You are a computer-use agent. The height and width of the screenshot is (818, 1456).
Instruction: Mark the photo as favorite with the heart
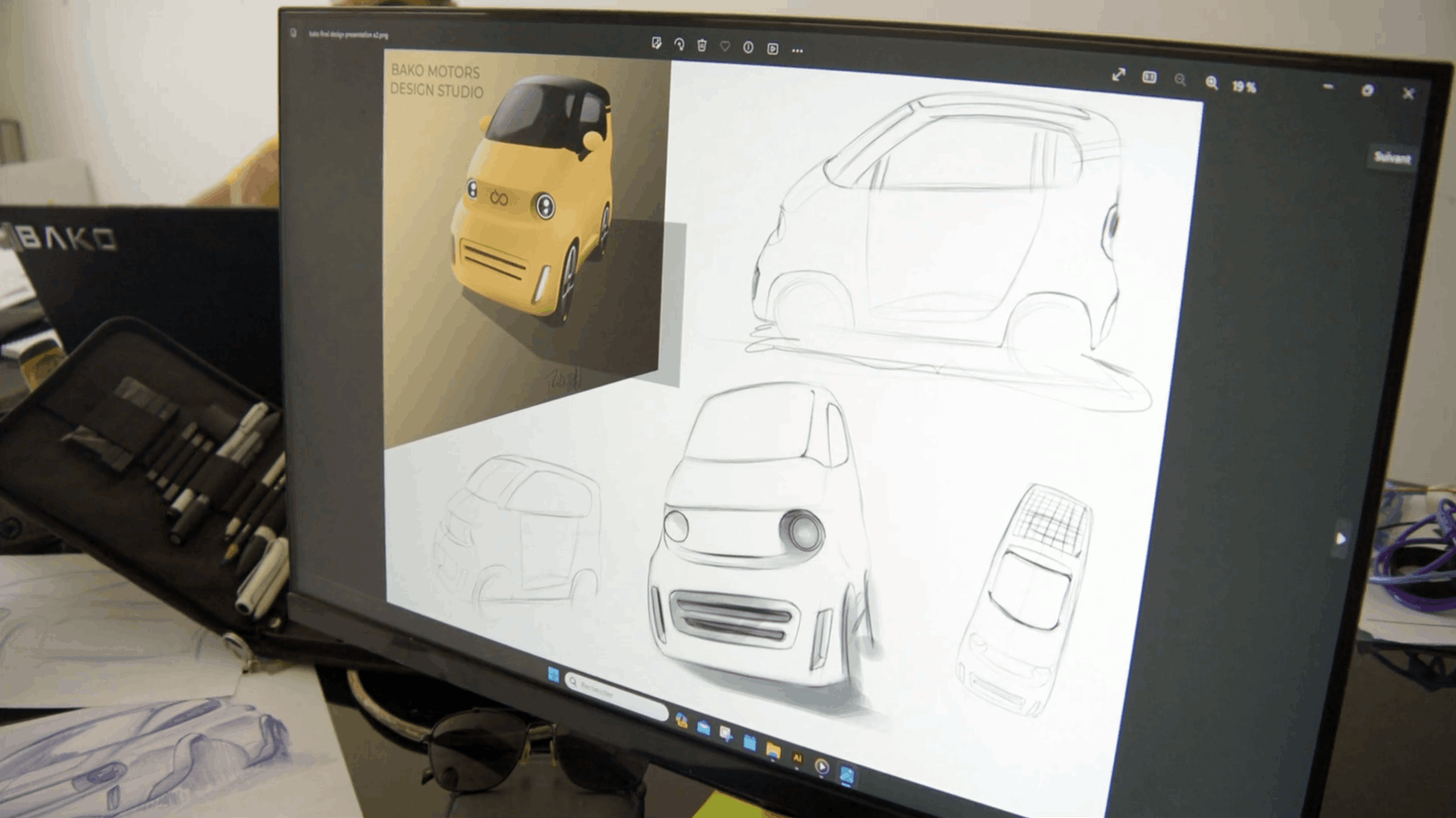pyautogui.click(x=725, y=47)
